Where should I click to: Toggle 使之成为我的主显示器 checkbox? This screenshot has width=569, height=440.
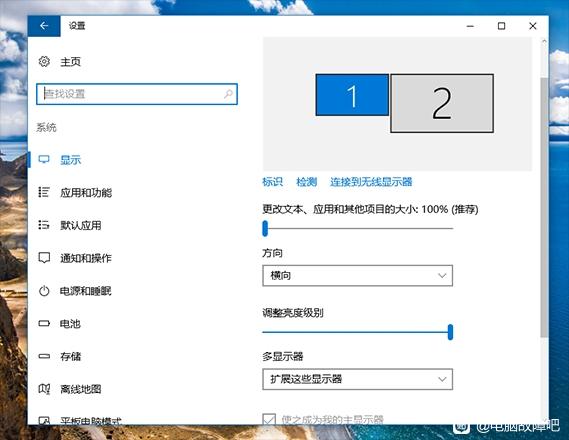pos(269,419)
